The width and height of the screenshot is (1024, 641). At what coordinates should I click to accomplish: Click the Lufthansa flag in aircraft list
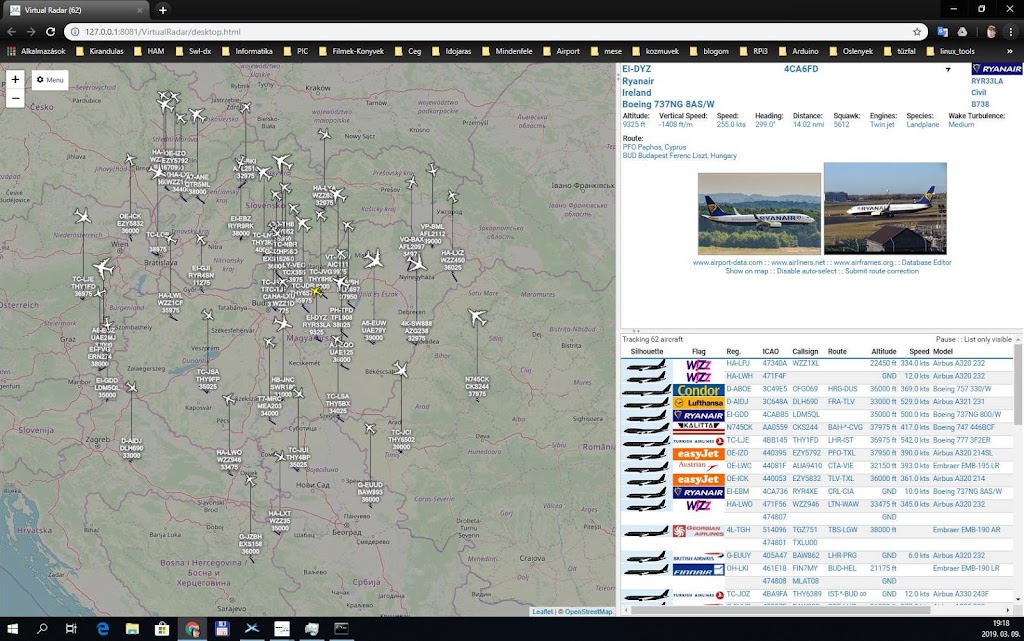(x=698, y=402)
